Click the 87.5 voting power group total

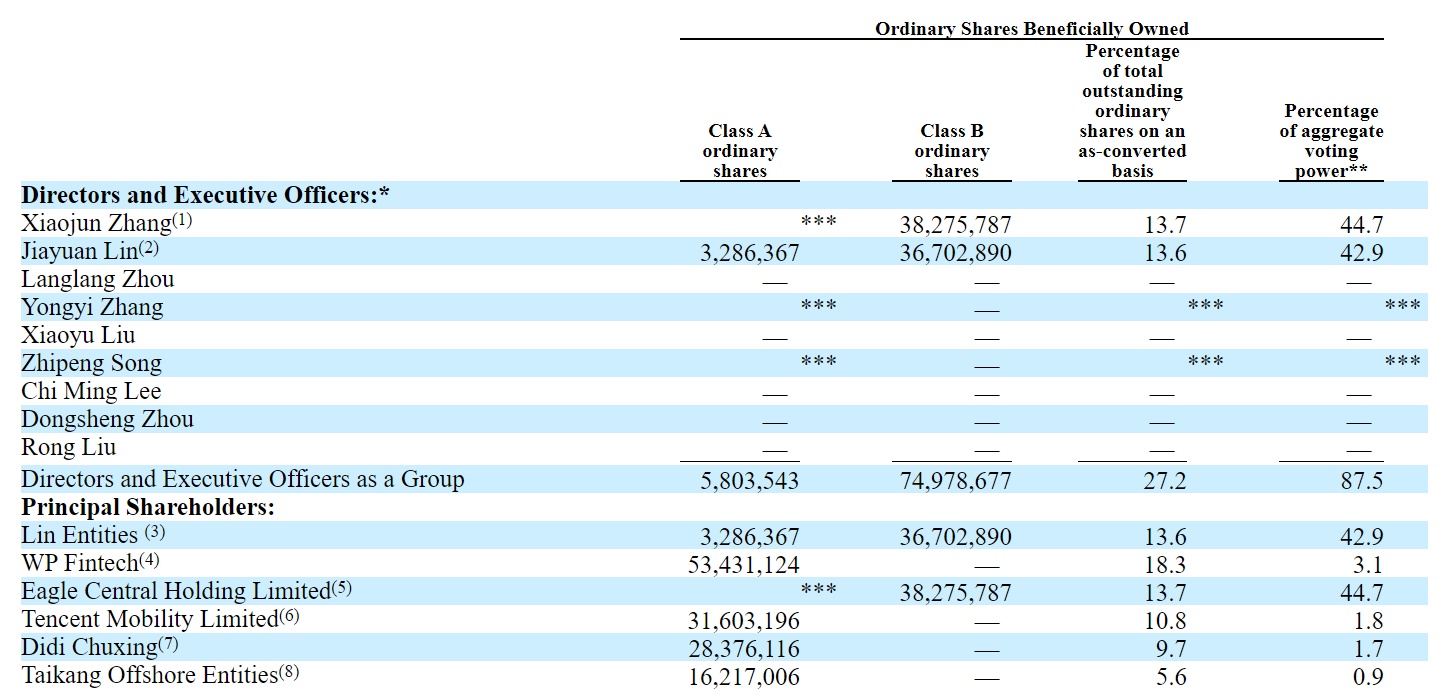click(x=1361, y=482)
